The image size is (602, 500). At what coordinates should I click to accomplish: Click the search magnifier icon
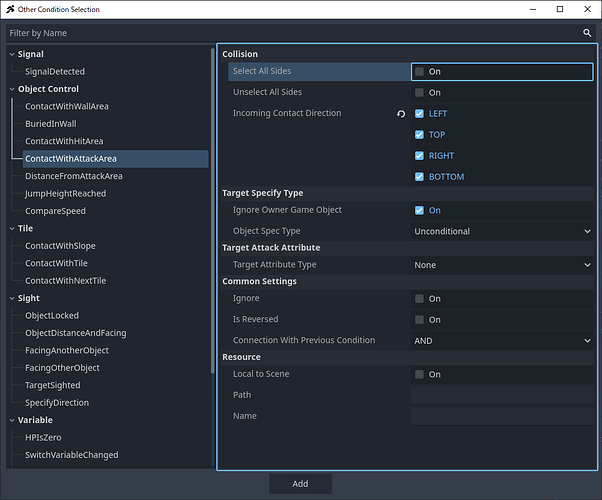coord(588,32)
